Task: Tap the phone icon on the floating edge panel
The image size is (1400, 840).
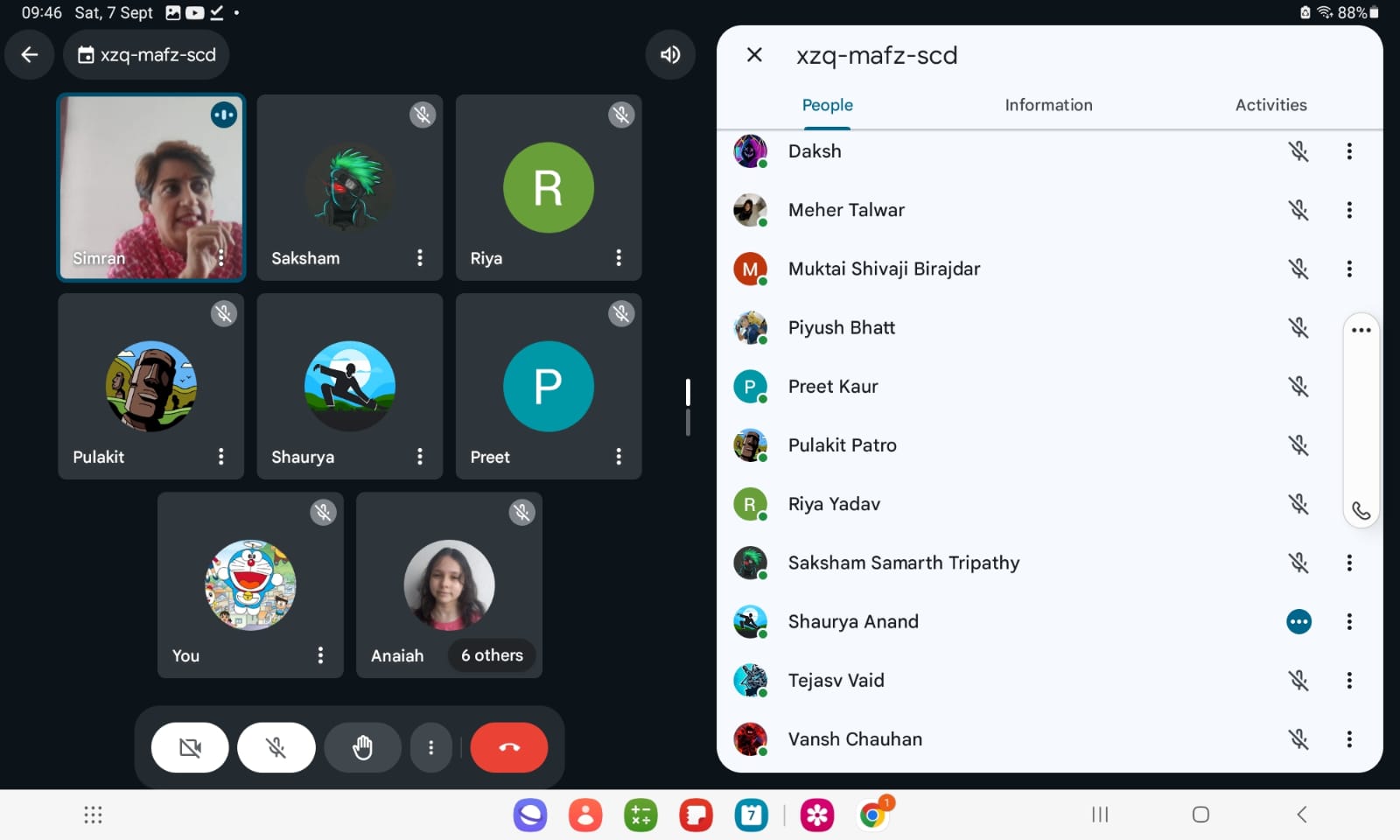Action: pyautogui.click(x=1361, y=511)
